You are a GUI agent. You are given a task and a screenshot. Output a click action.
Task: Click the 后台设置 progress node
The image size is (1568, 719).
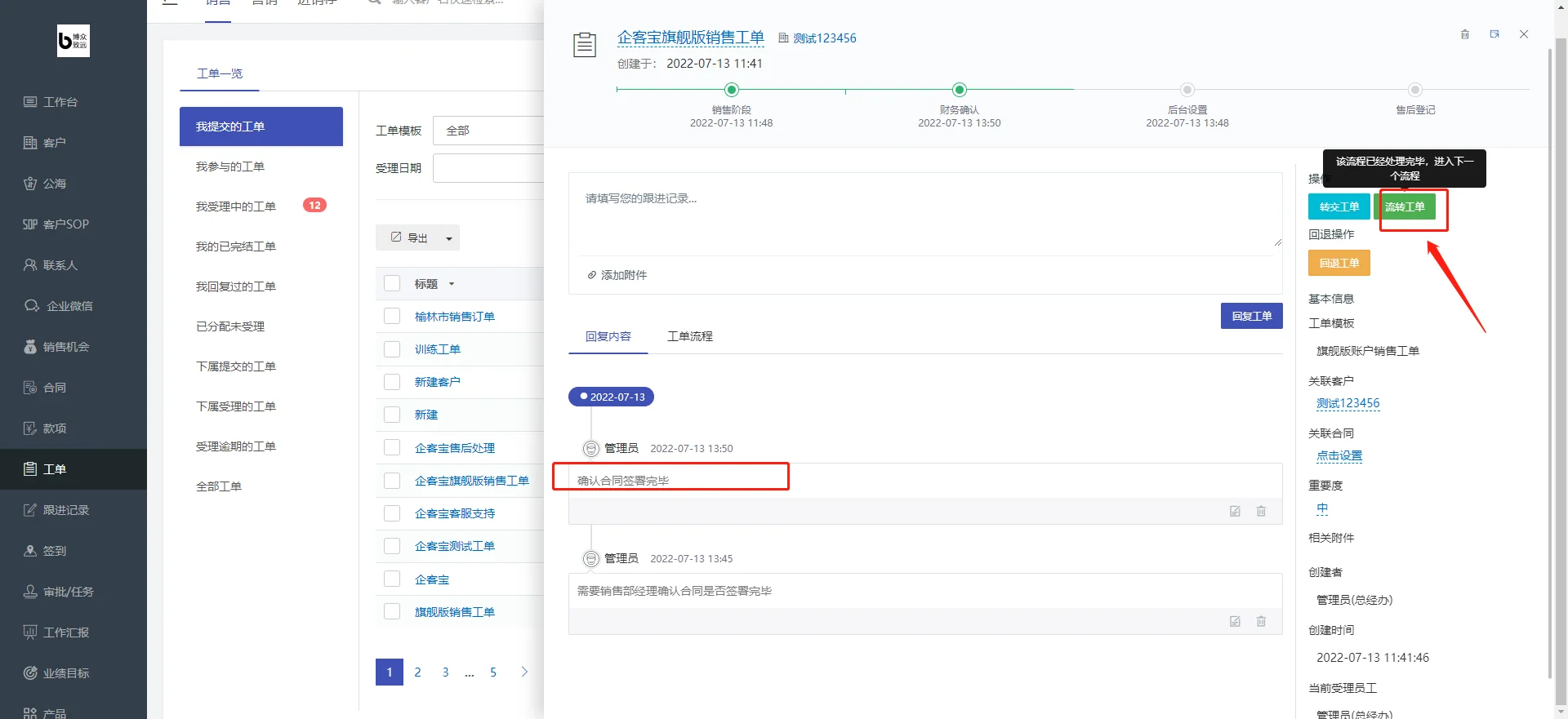[x=1187, y=90]
